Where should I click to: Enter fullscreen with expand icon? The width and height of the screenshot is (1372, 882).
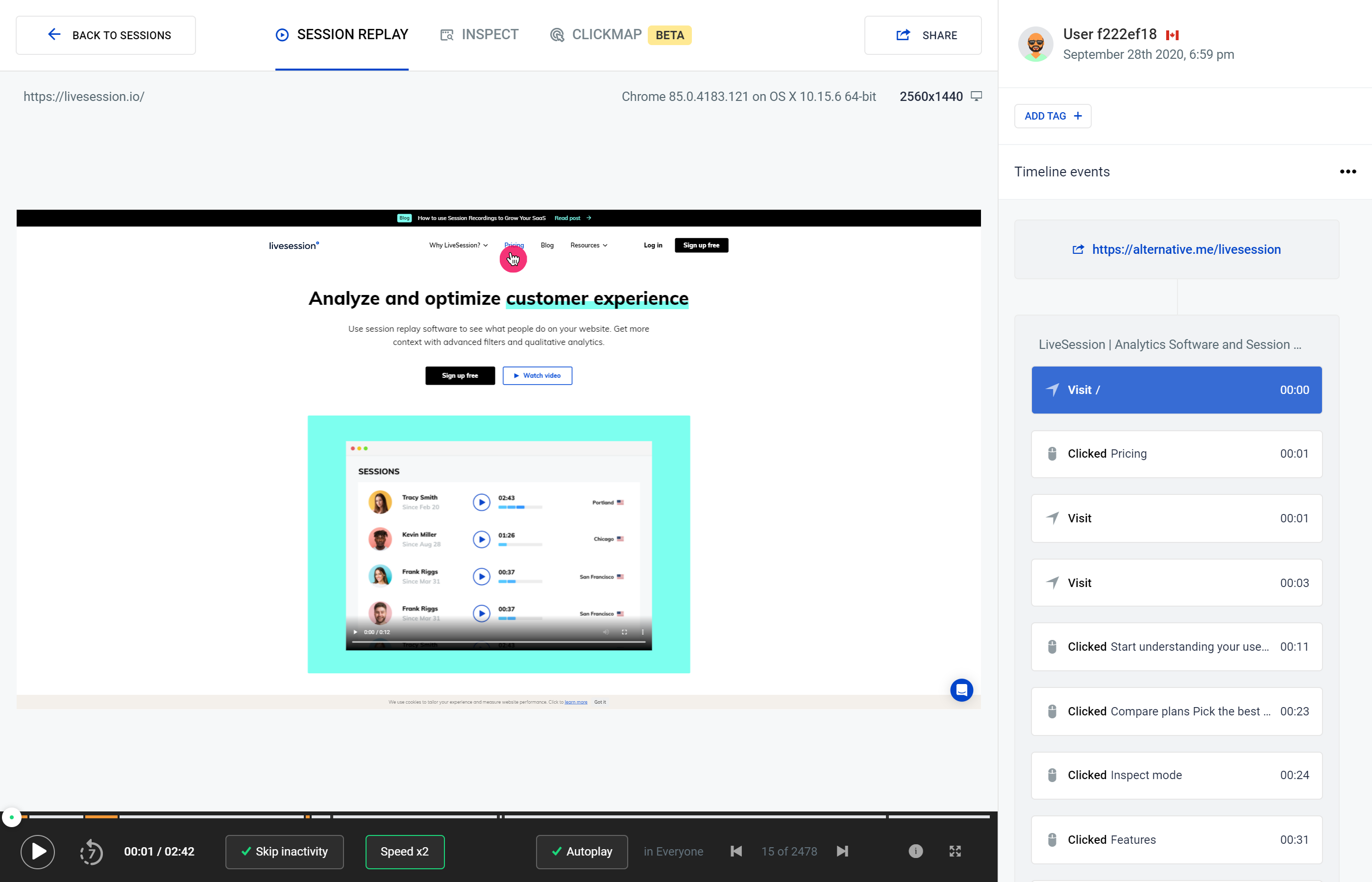tap(955, 852)
